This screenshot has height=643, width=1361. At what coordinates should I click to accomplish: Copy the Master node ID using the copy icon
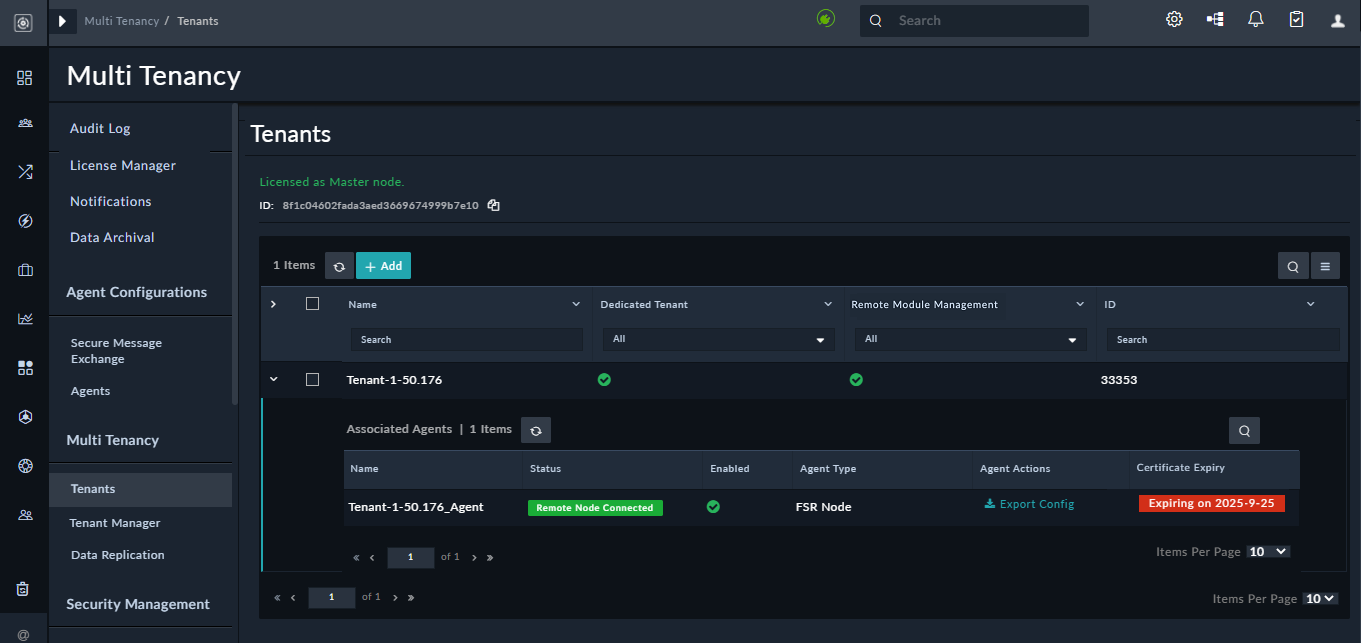pos(493,204)
